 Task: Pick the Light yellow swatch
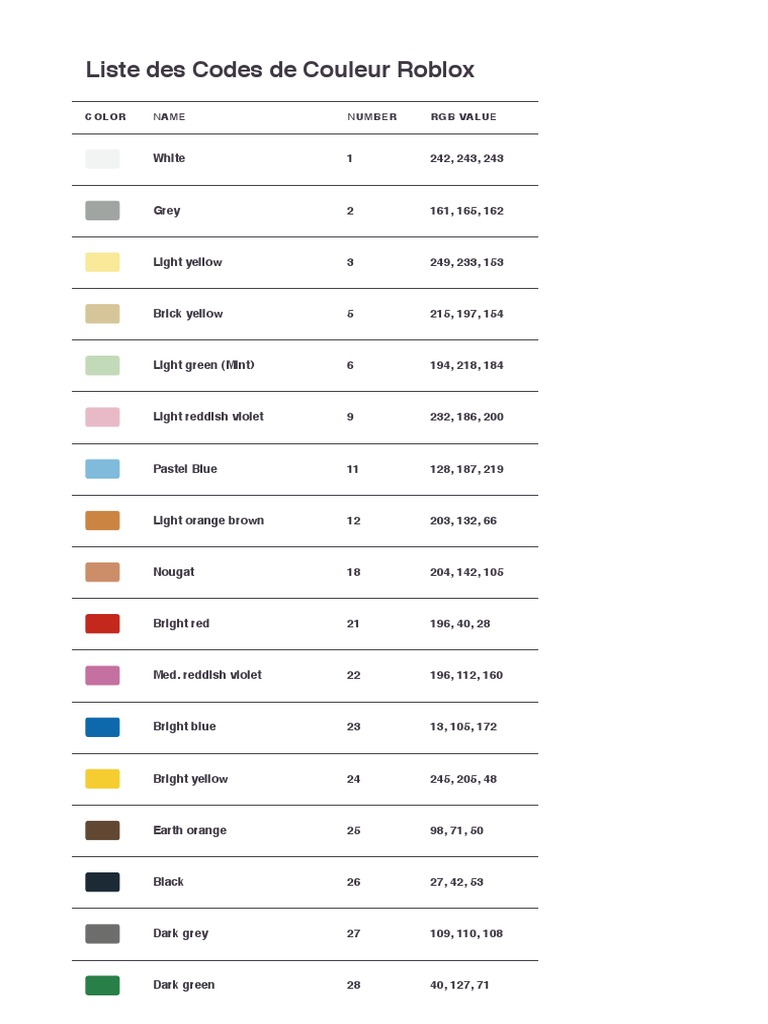(102, 262)
